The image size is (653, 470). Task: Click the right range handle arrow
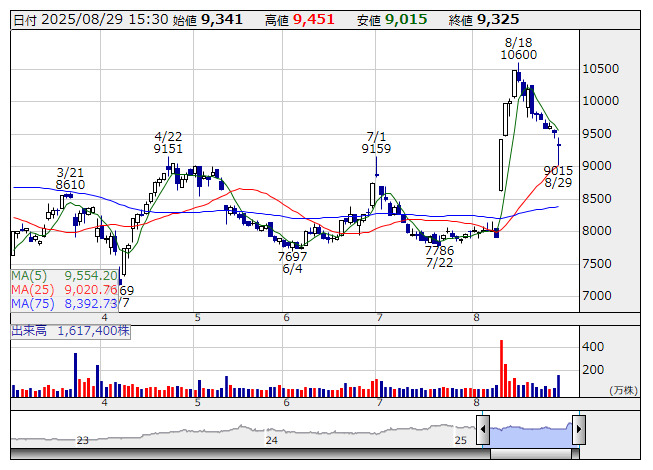point(578,430)
